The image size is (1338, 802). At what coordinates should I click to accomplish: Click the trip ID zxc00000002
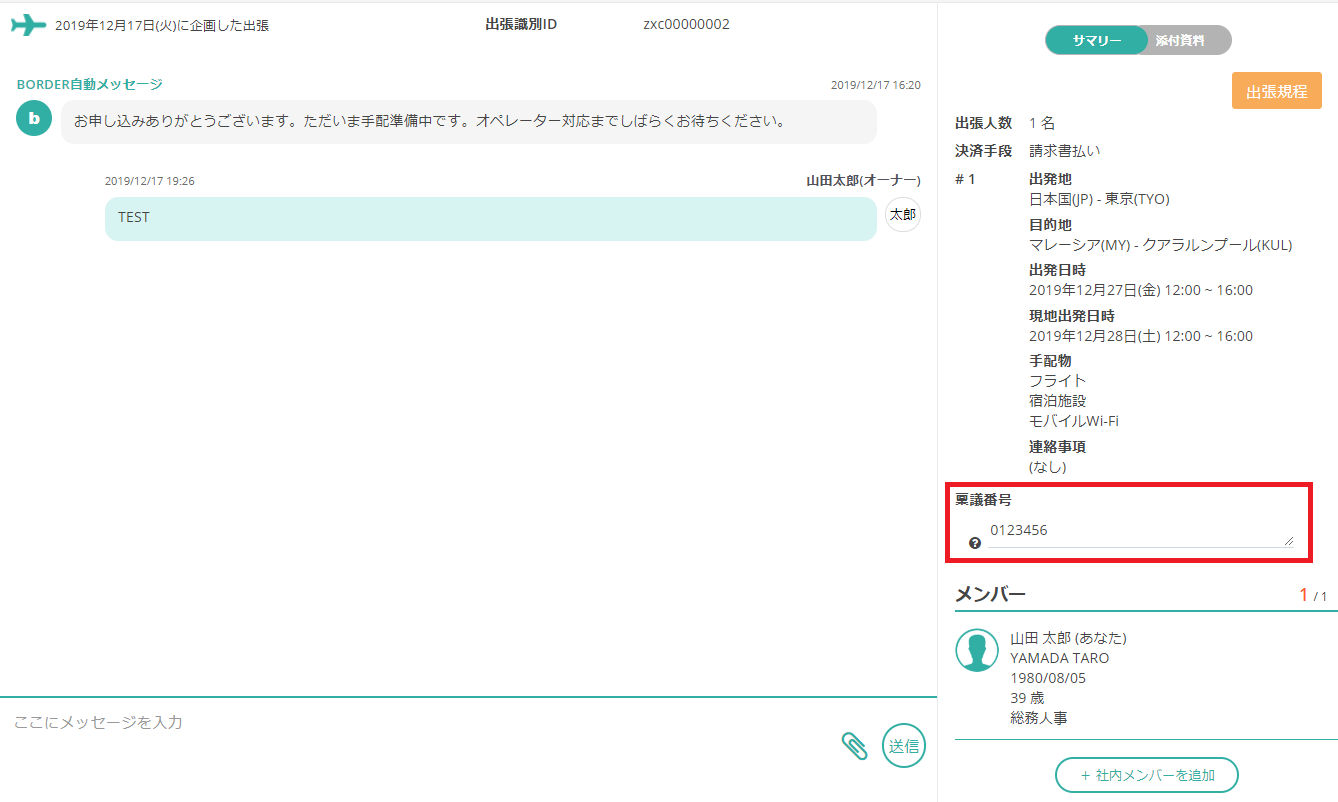click(x=686, y=24)
